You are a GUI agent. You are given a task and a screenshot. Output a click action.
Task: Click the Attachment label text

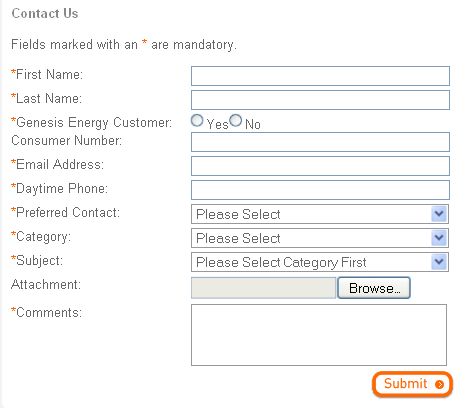(46, 284)
